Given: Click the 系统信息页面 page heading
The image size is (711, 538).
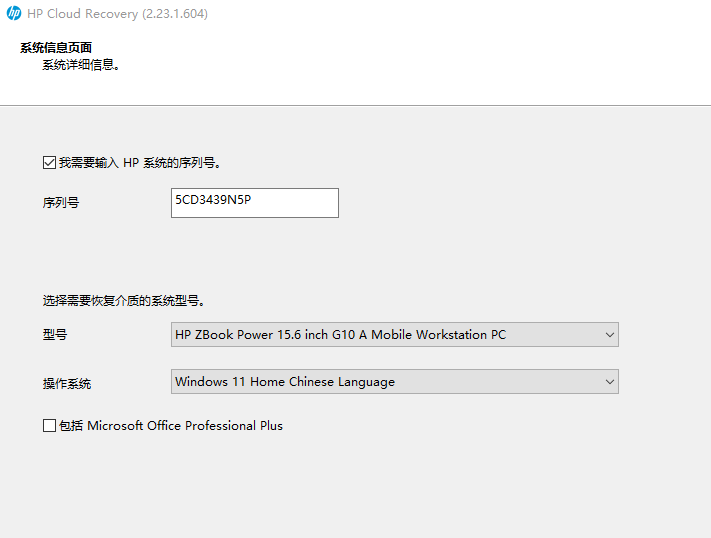Looking at the screenshot, I should click(56, 48).
